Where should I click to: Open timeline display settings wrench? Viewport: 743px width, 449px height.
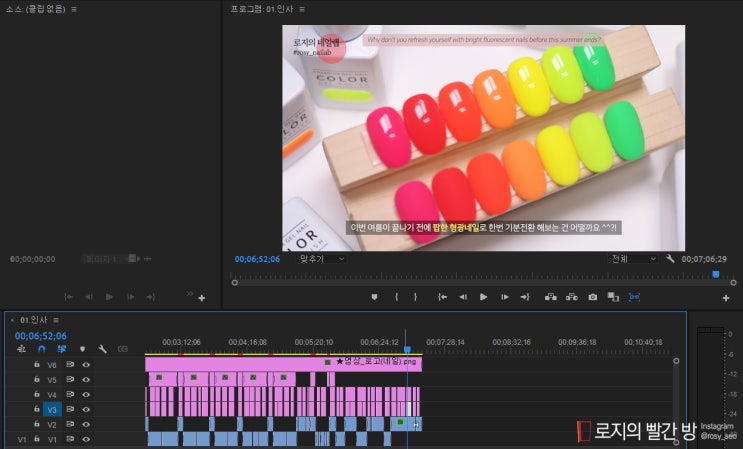pos(102,349)
